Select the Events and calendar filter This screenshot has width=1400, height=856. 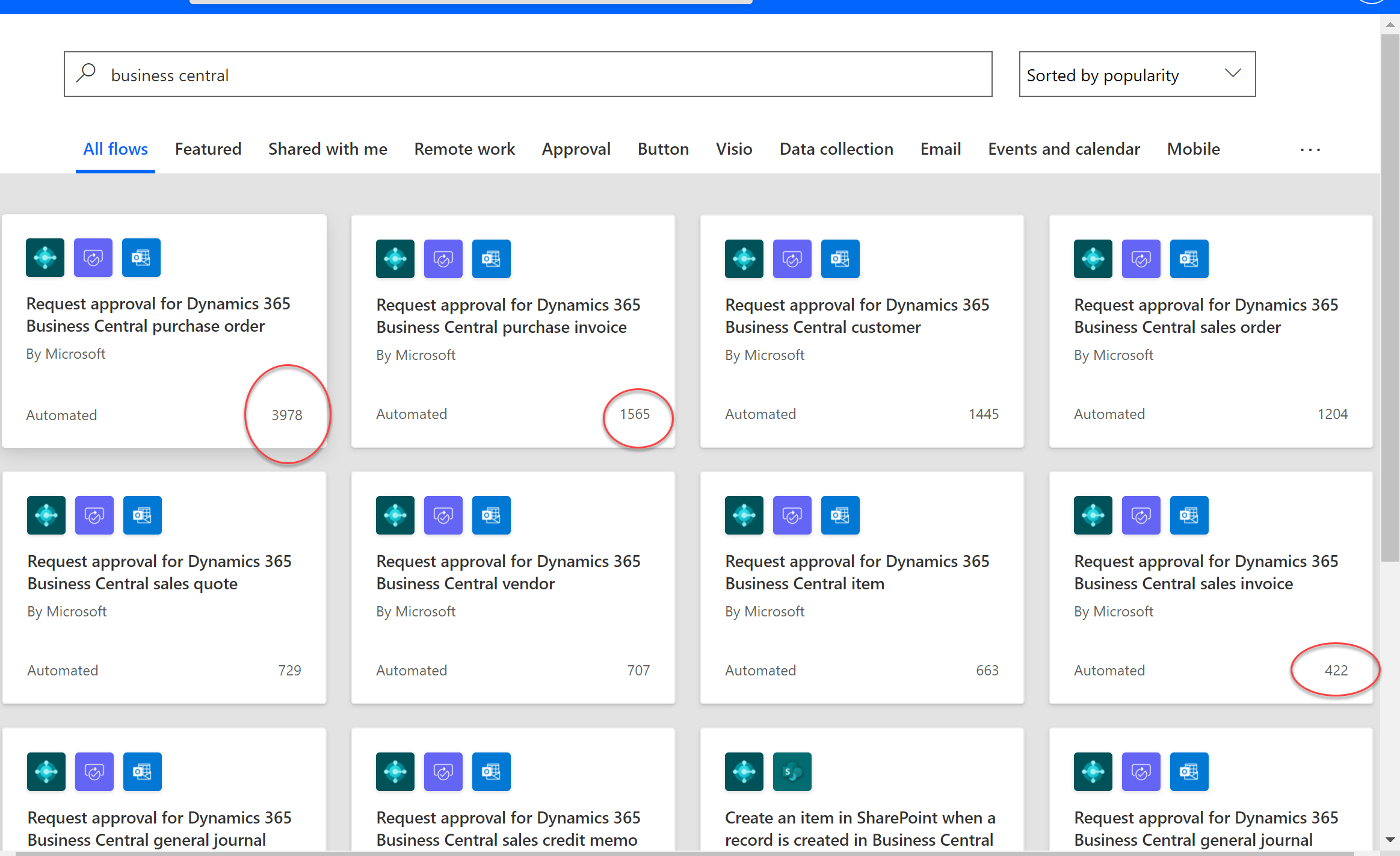point(1064,149)
